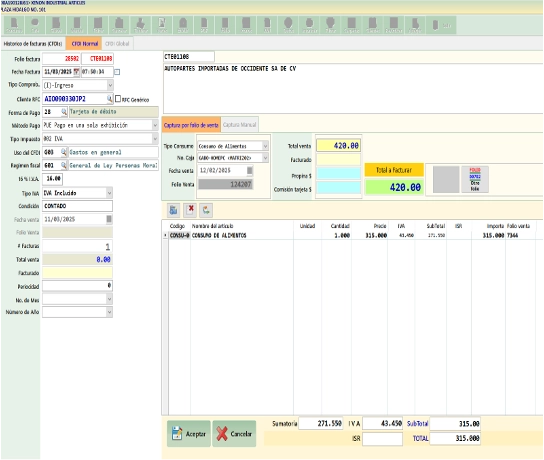Open the Tipo Consumo dropdown
The width and height of the screenshot is (544, 460).
click(x=265, y=146)
